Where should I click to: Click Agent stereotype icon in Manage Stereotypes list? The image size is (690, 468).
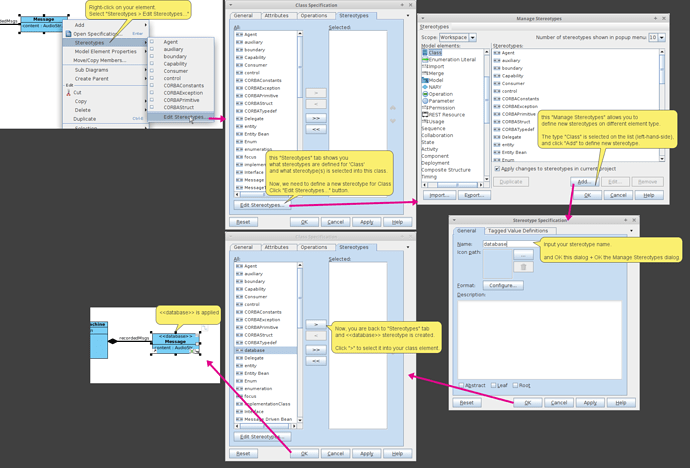click(497, 53)
